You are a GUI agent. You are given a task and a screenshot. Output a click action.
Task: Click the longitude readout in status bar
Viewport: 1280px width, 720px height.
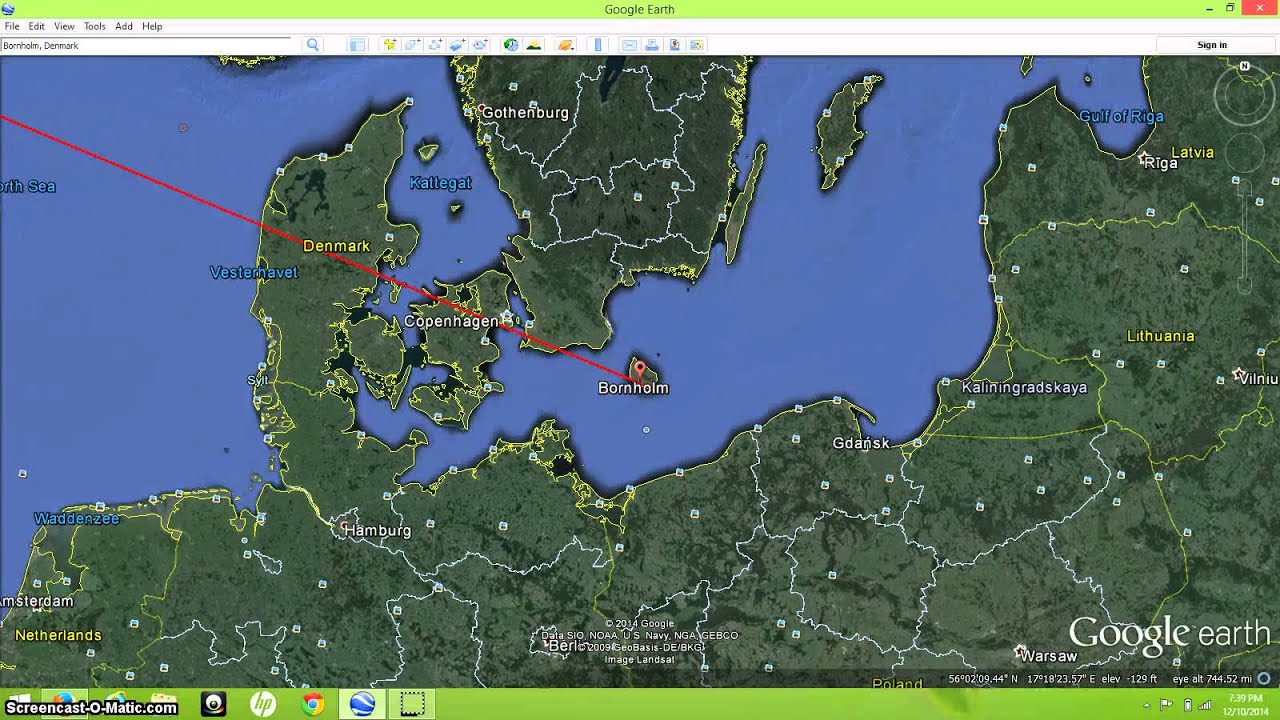(x=1061, y=679)
